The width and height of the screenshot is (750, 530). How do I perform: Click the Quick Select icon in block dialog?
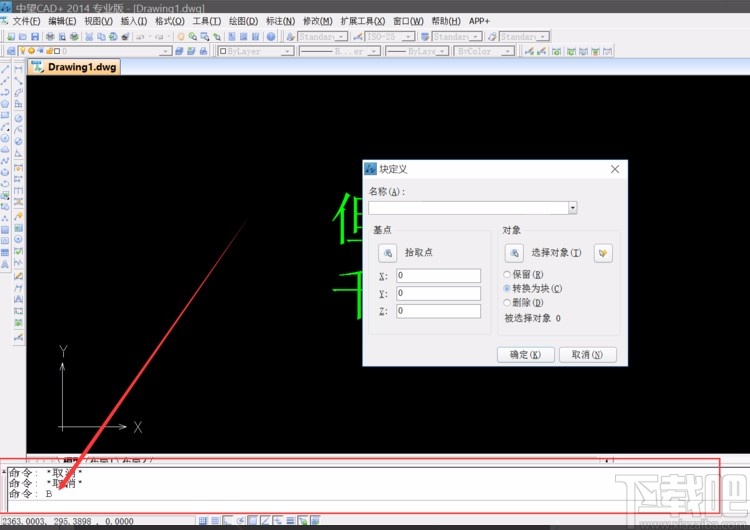[603, 253]
